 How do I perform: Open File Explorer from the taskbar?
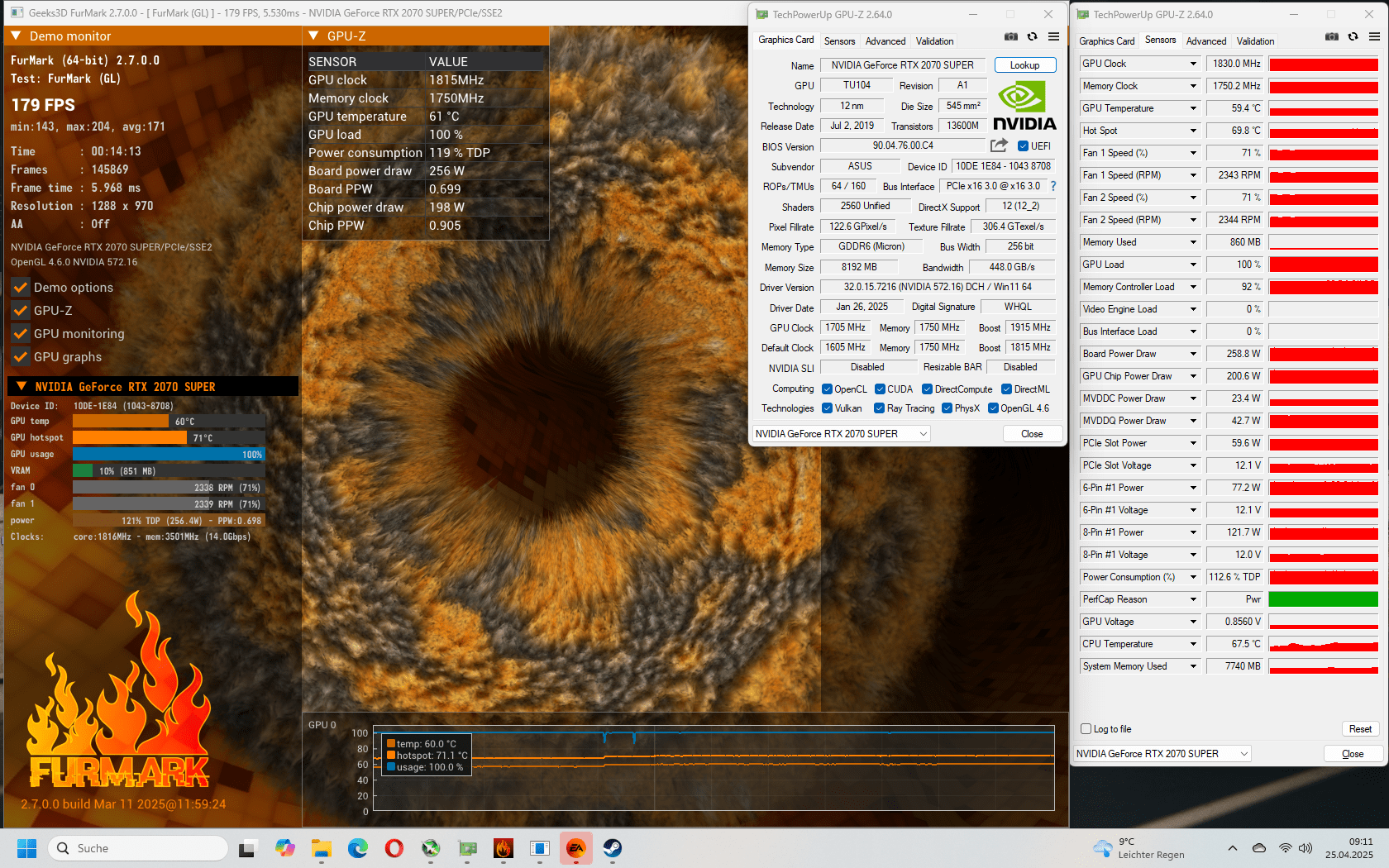point(322,848)
